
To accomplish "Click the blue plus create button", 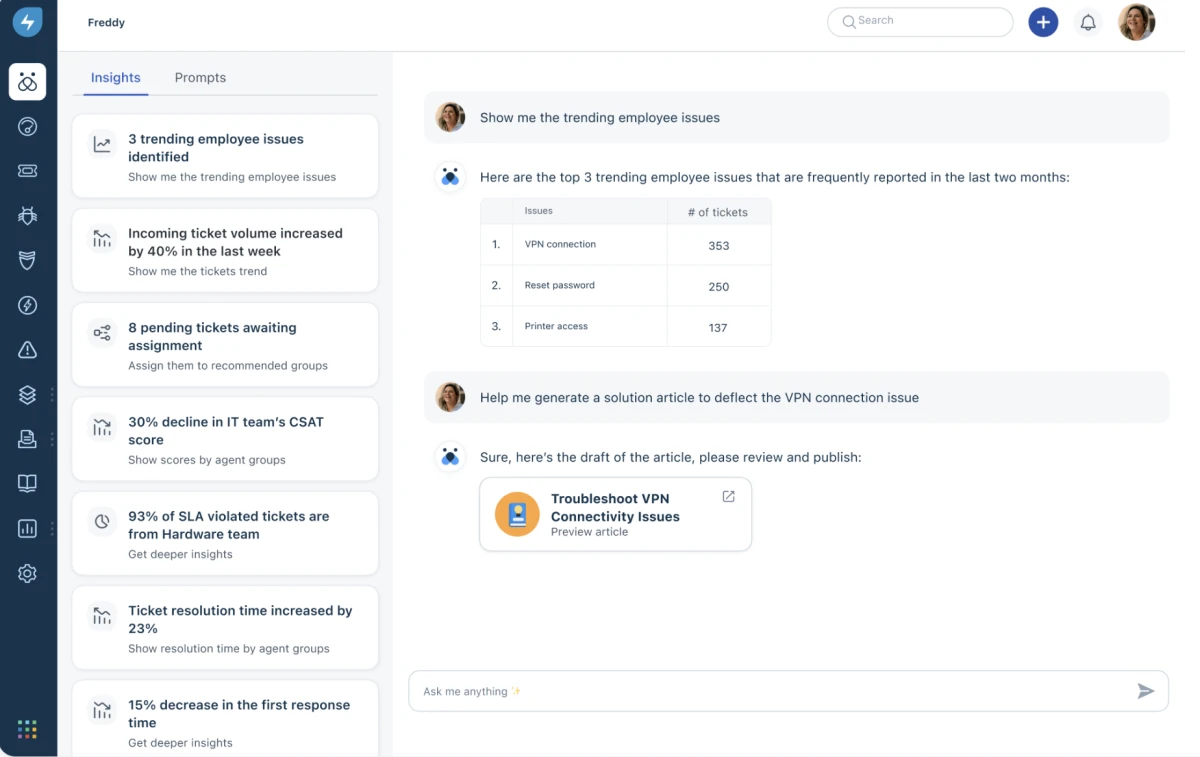I will tap(1043, 22).
